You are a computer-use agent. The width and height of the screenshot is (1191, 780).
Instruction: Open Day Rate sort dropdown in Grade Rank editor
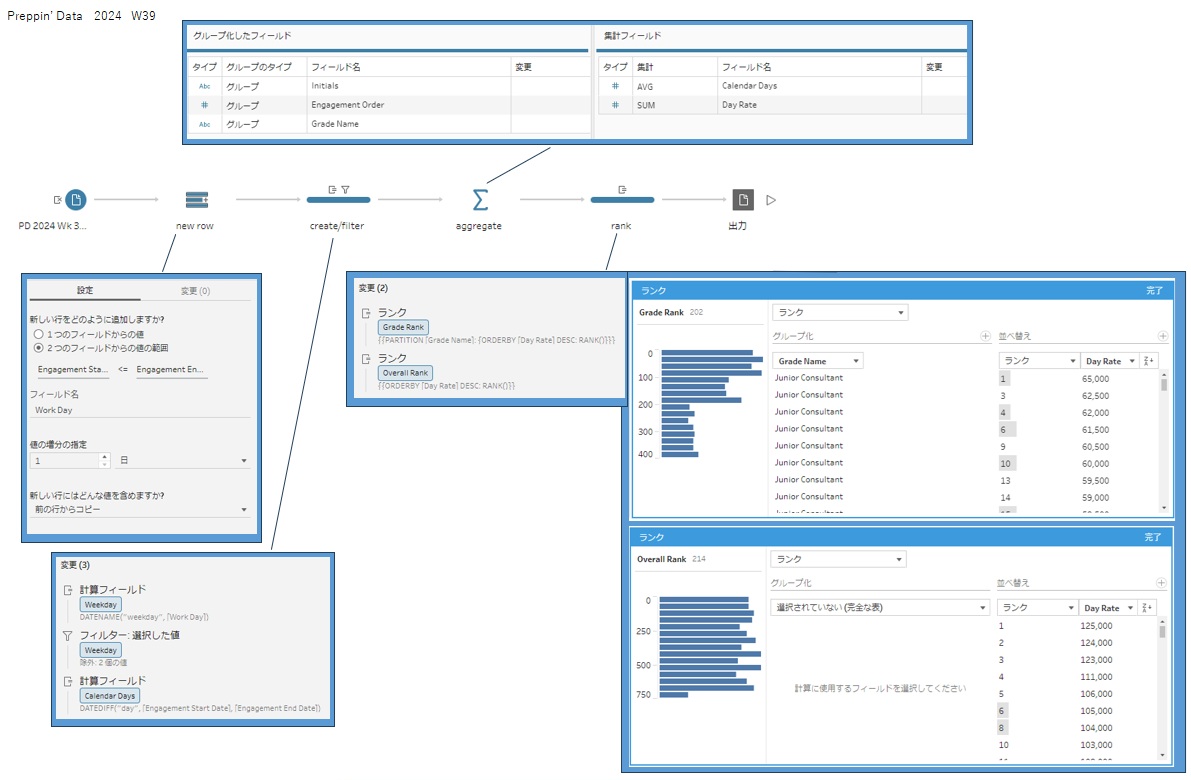tap(1110, 361)
